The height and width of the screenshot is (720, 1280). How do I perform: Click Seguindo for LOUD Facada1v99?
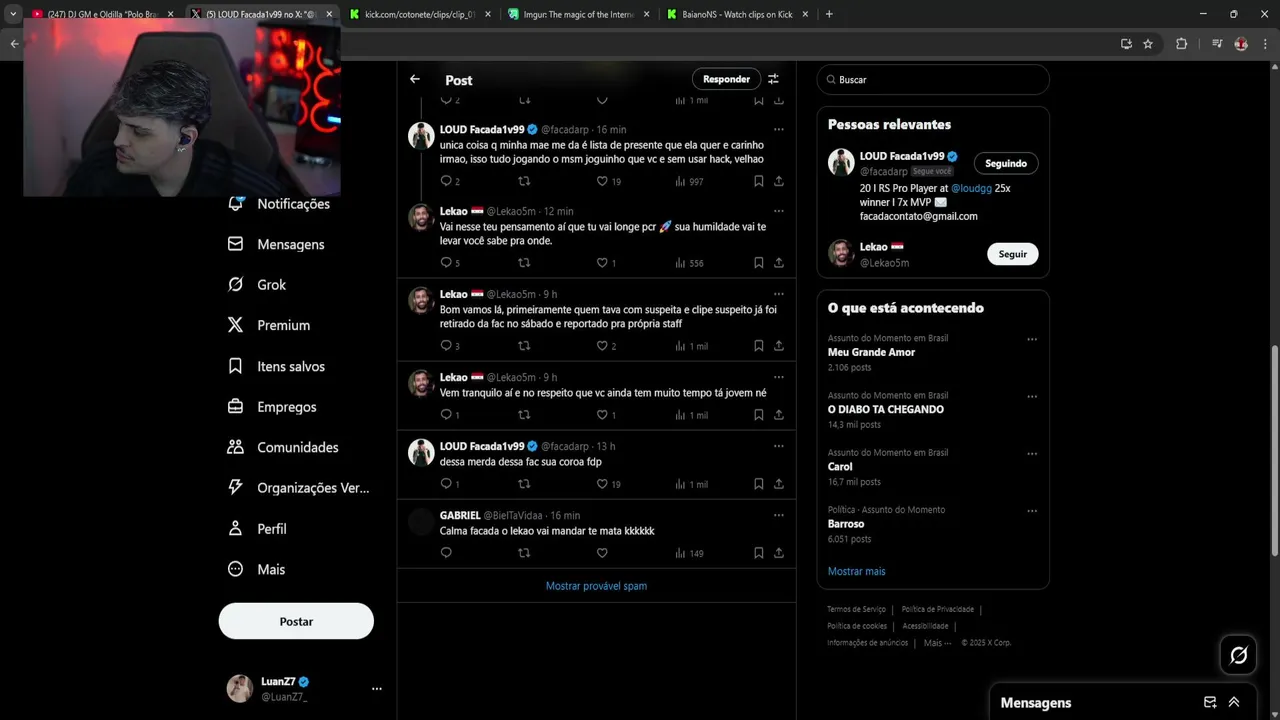click(1005, 163)
